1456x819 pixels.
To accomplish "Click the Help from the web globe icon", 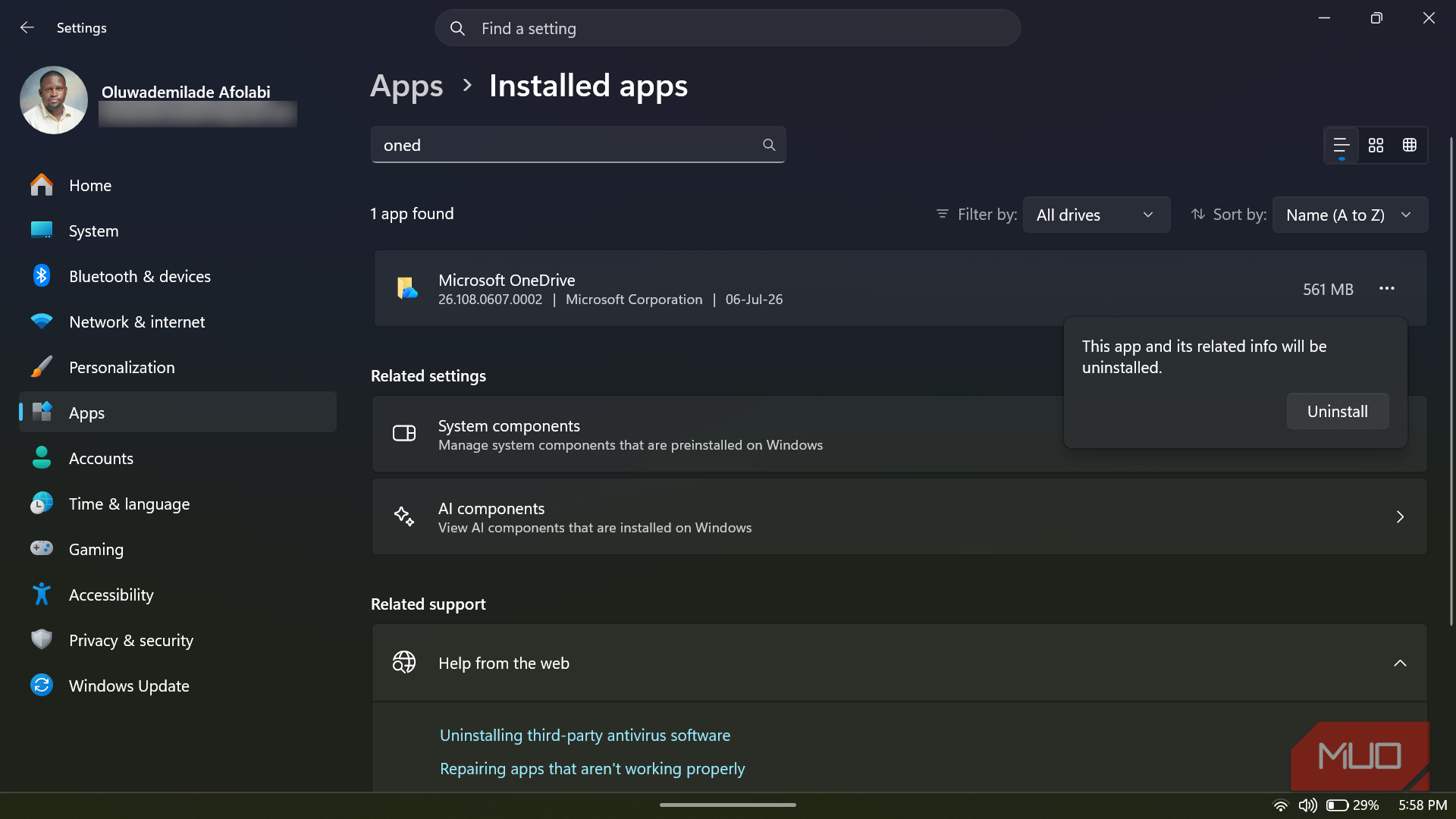I will [x=404, y=662].
